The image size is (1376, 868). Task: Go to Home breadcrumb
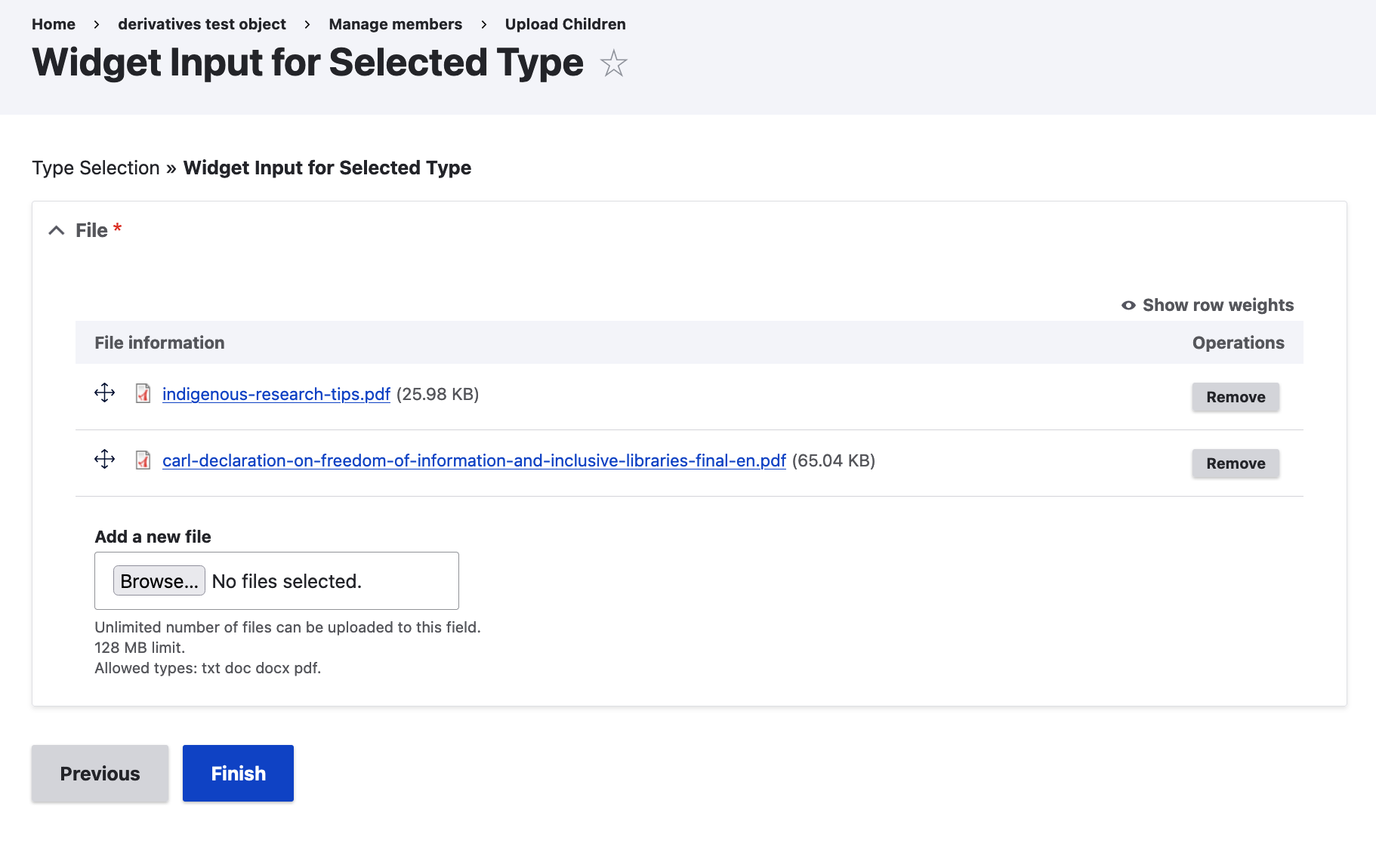tap(54, 24)
